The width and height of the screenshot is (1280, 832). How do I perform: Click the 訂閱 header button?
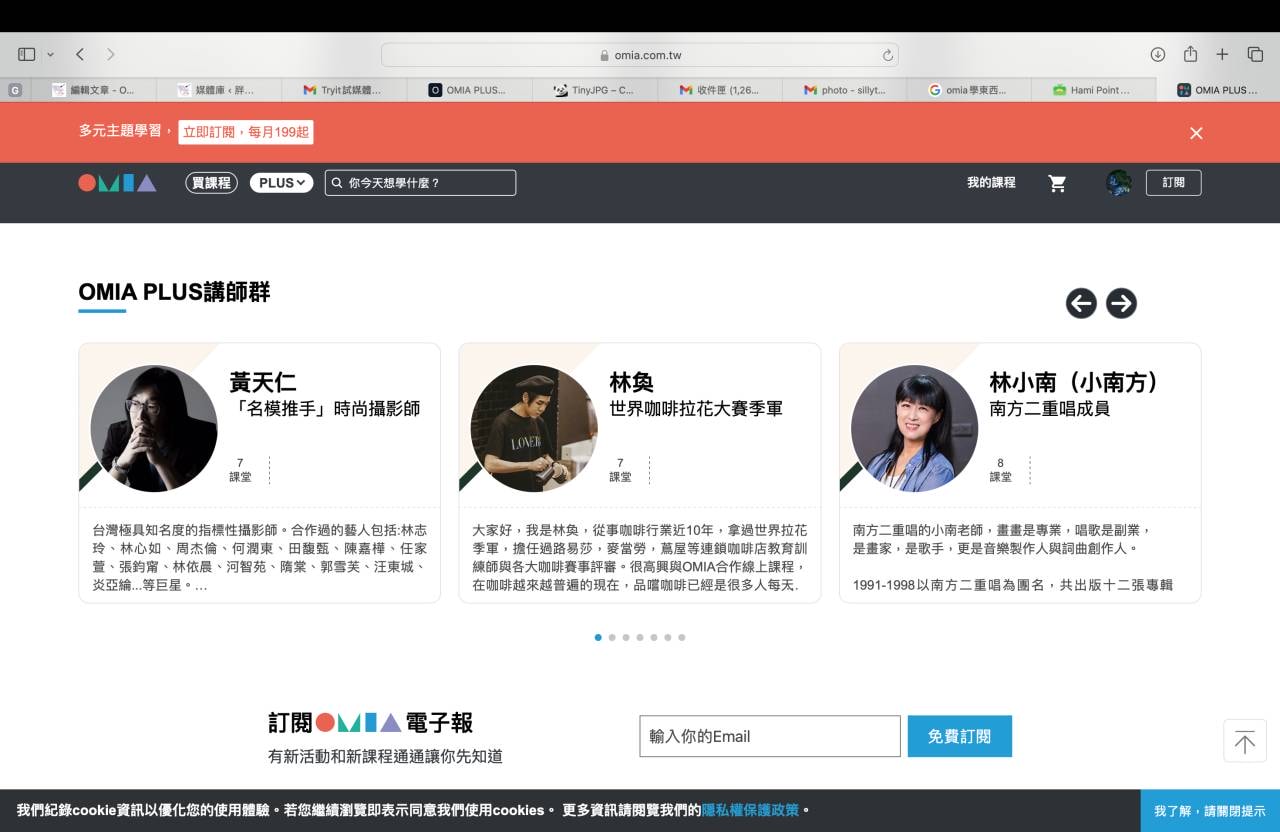(1173, 183)
